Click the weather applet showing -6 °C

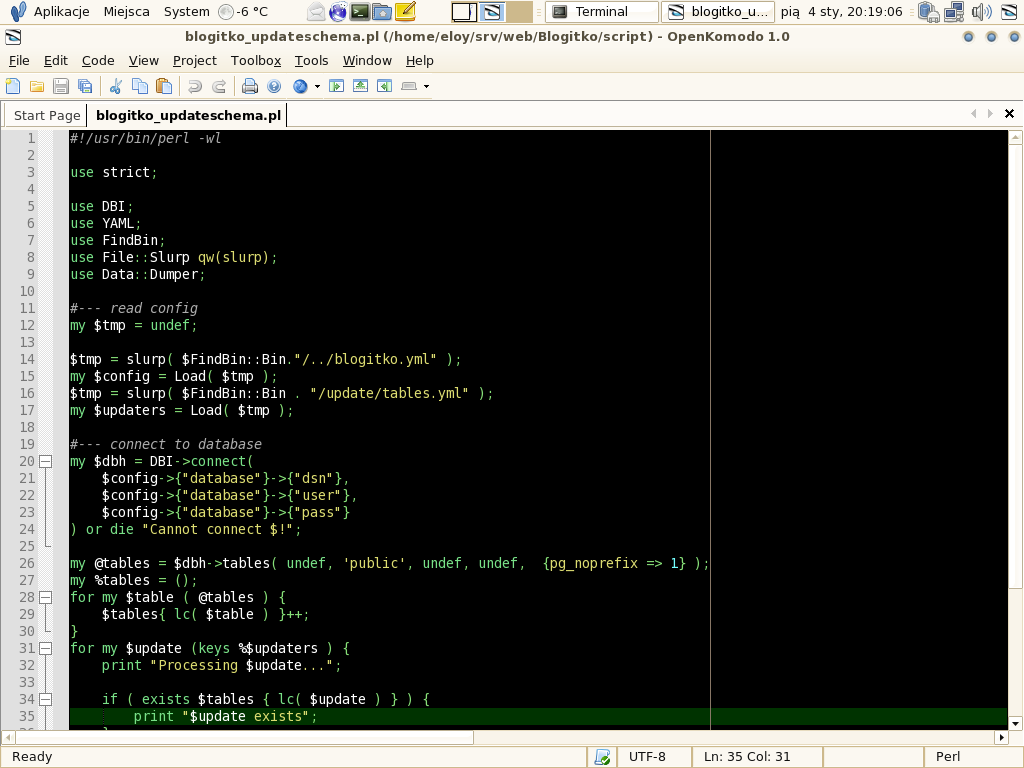[244, 12]
